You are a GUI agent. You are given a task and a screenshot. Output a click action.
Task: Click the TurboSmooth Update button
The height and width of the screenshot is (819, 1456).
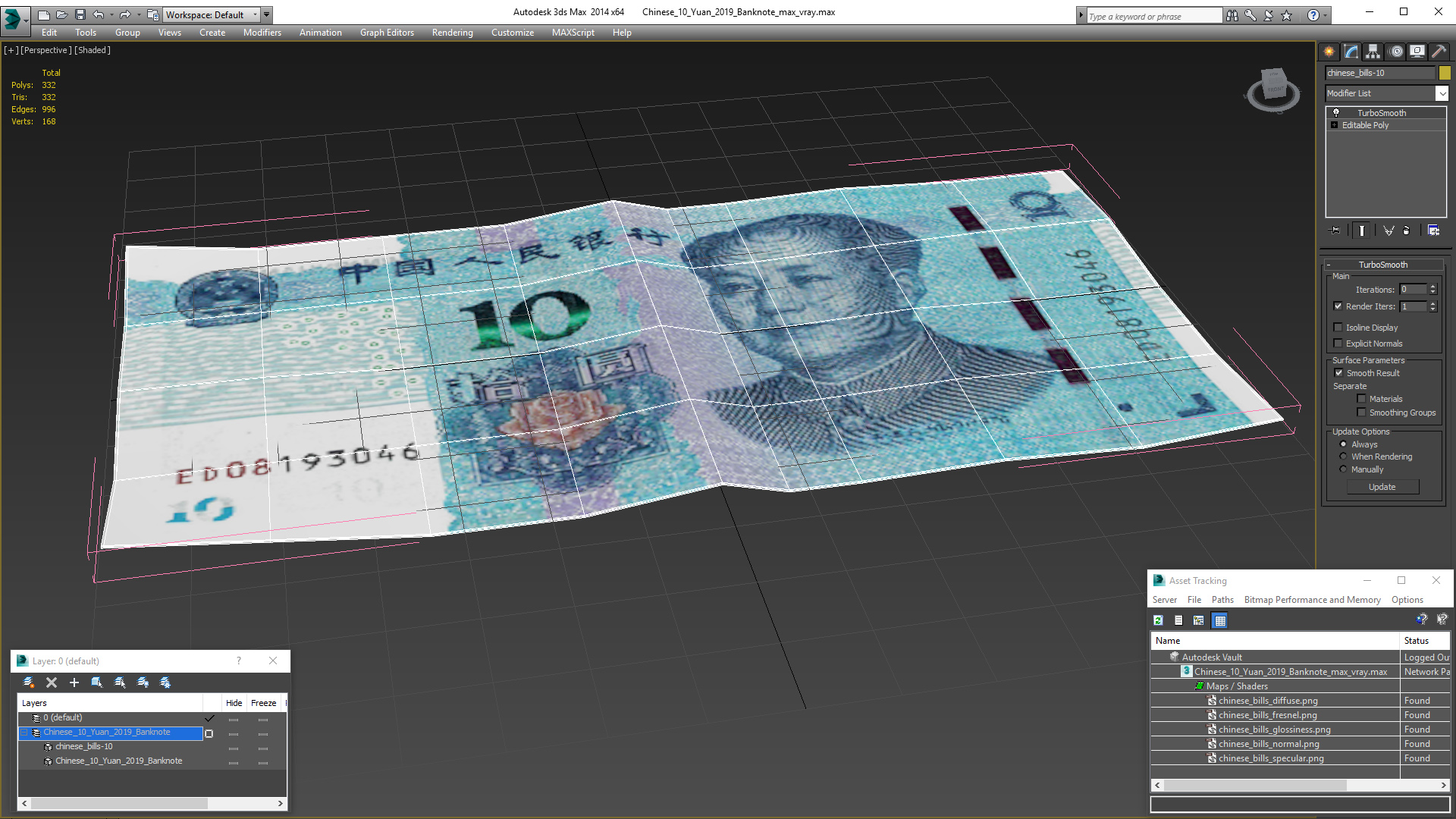pos(1382,487)
